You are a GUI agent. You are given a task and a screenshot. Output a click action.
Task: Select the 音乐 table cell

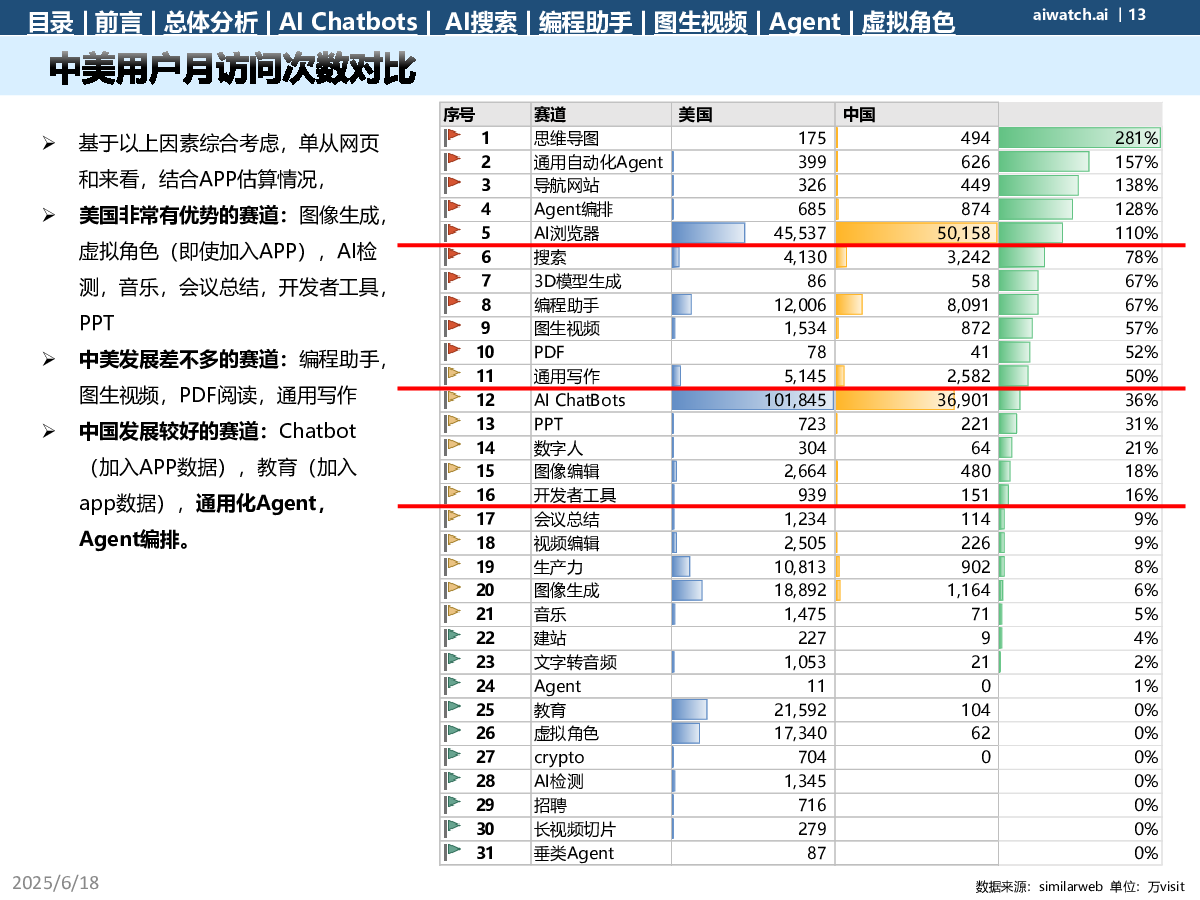click(x=600, y=614)
